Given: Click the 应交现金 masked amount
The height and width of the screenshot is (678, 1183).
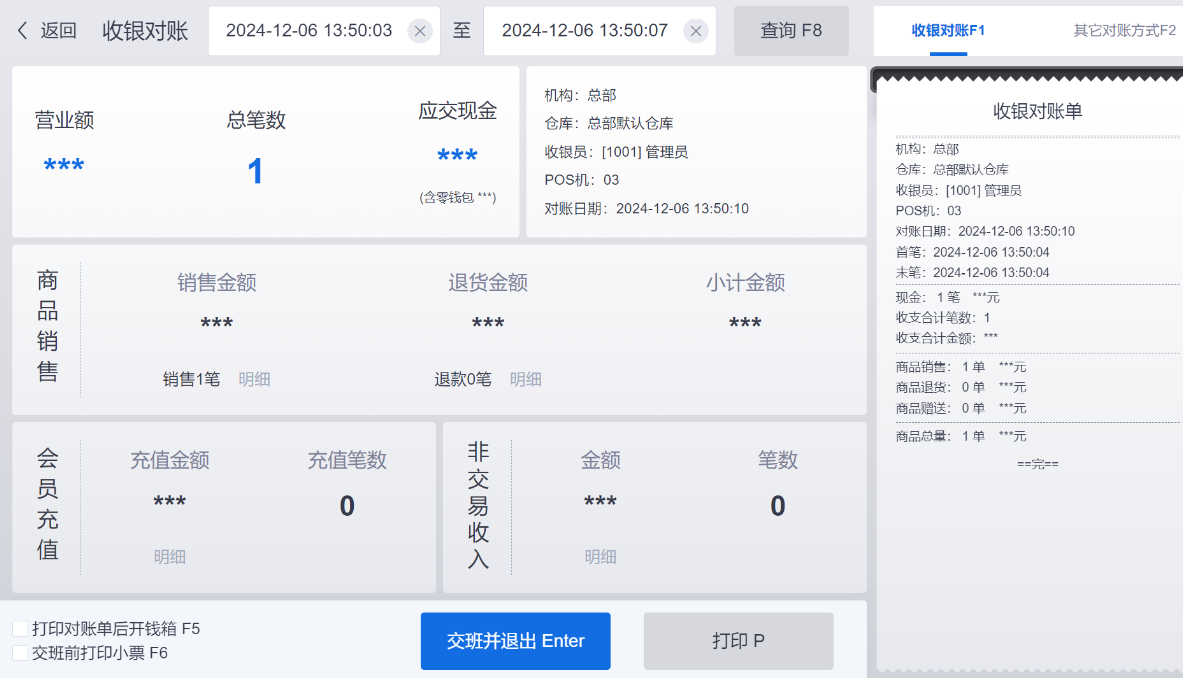Looking at the screenshot, I should (x=457, y=156).
